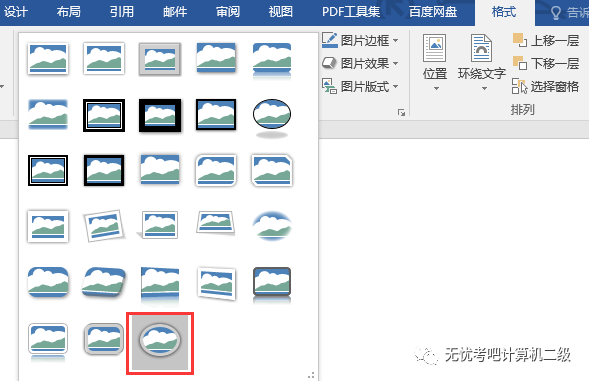Apply the simple white frame style
The image size is (589, 381).
pos(48,59)
